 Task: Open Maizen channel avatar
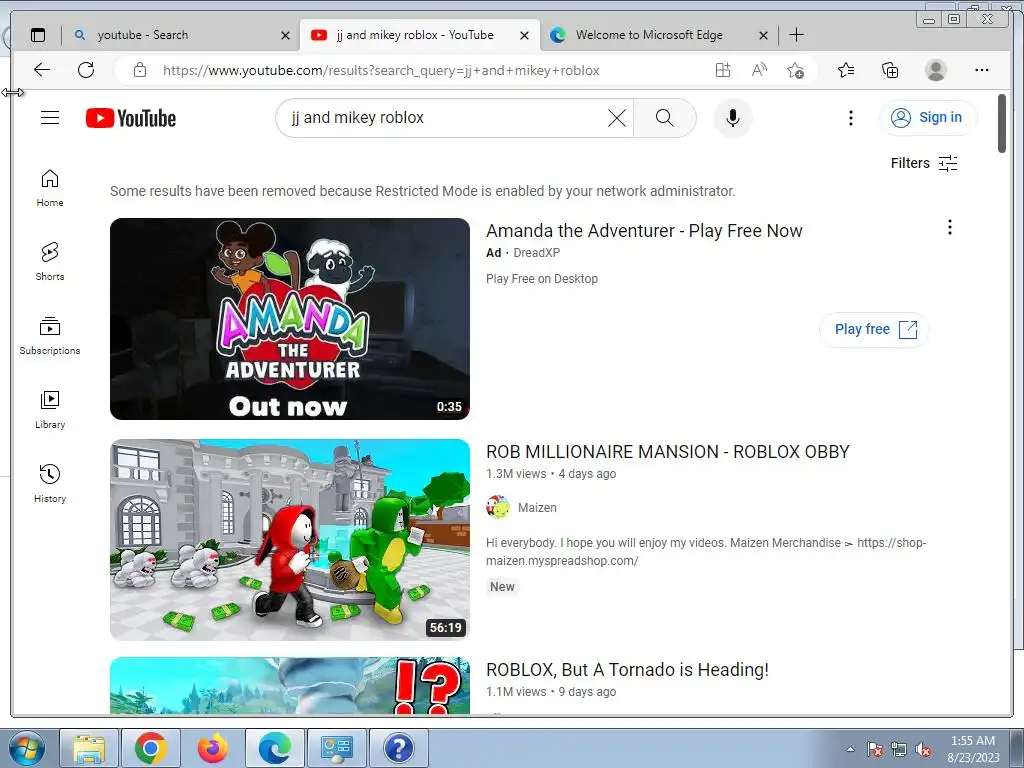click(x=498, y=507)
